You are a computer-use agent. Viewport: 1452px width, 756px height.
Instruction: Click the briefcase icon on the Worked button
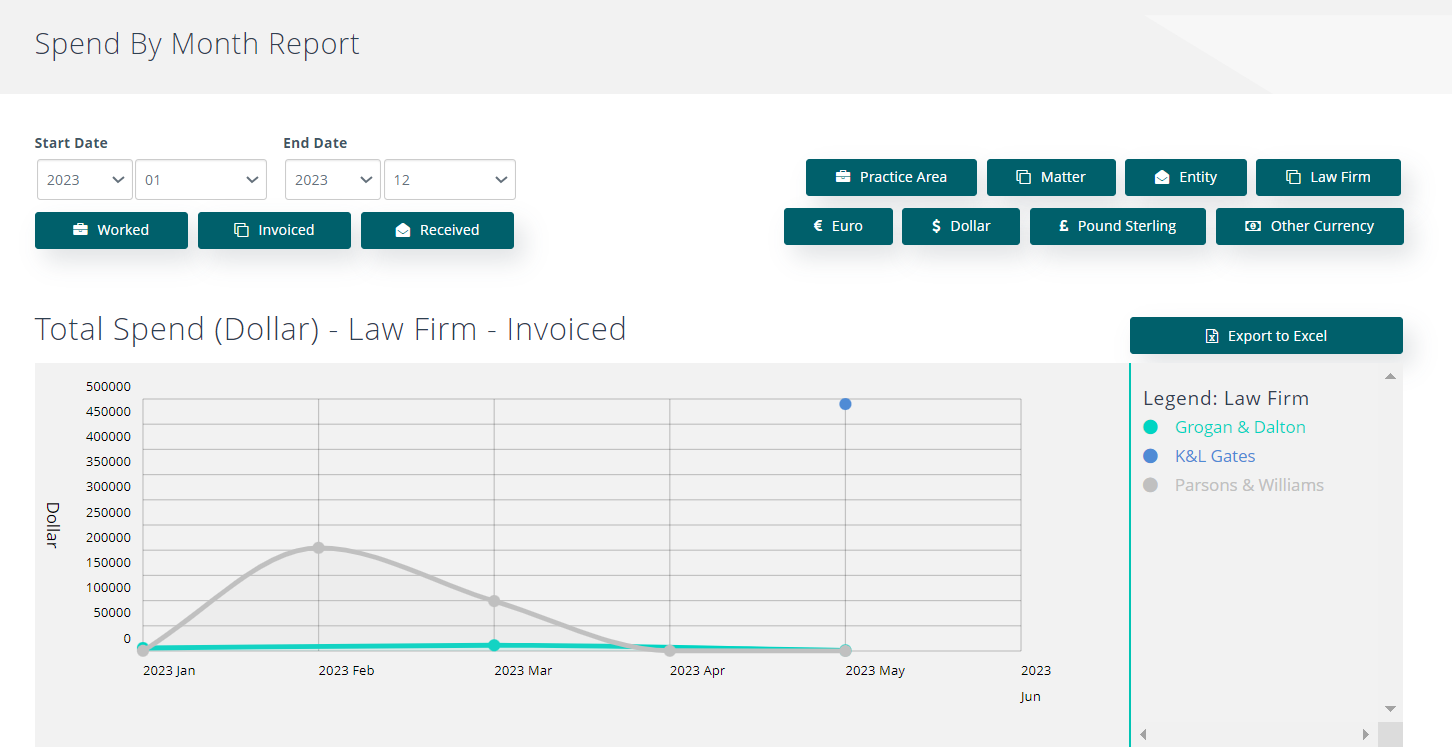(x=80, y=230)
